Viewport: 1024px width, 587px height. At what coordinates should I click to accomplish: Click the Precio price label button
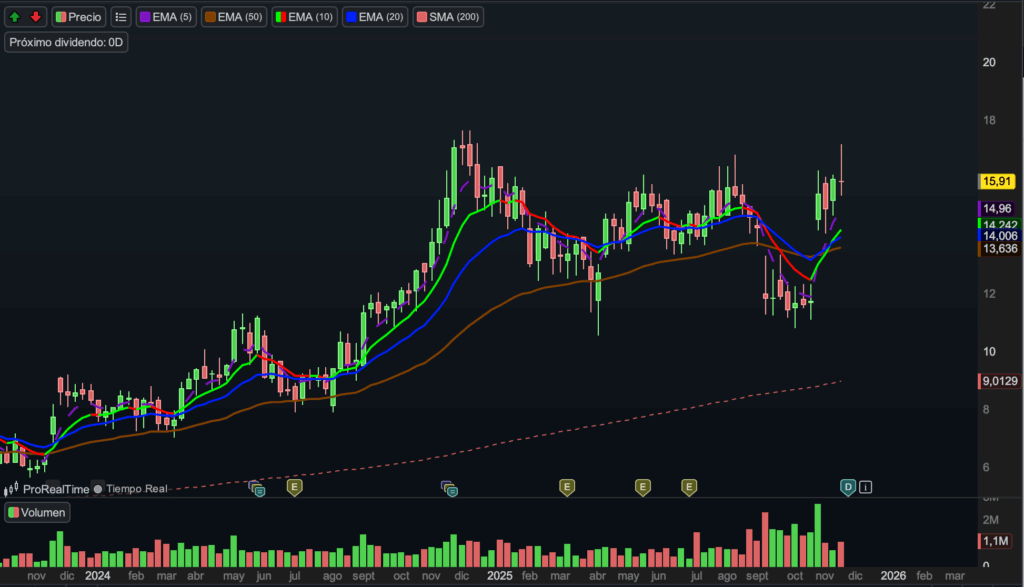coord(79,17)
